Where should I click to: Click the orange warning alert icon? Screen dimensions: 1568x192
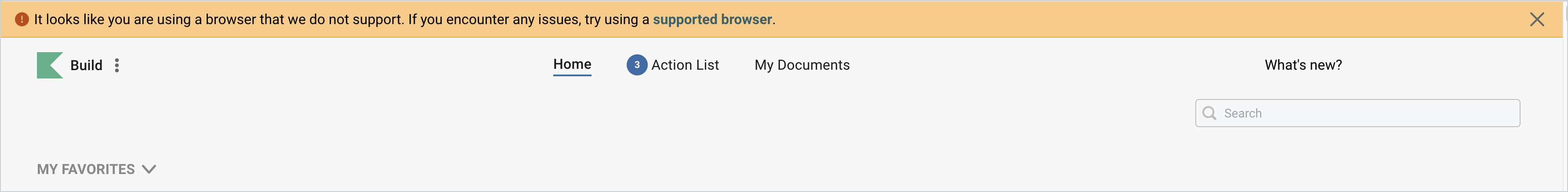click(x=22, y=19)
